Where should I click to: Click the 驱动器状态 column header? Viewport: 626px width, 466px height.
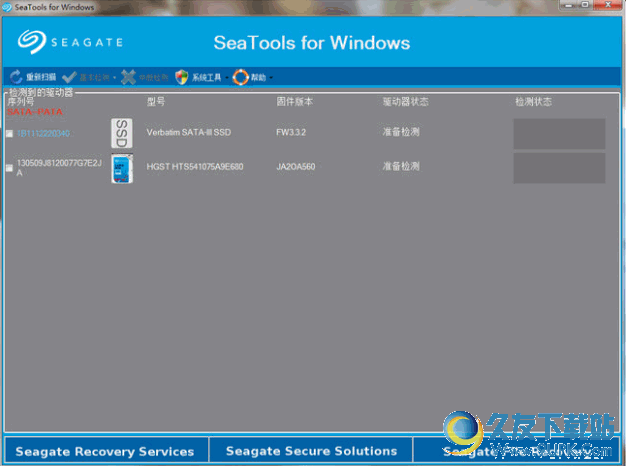[x=405, y=102]
